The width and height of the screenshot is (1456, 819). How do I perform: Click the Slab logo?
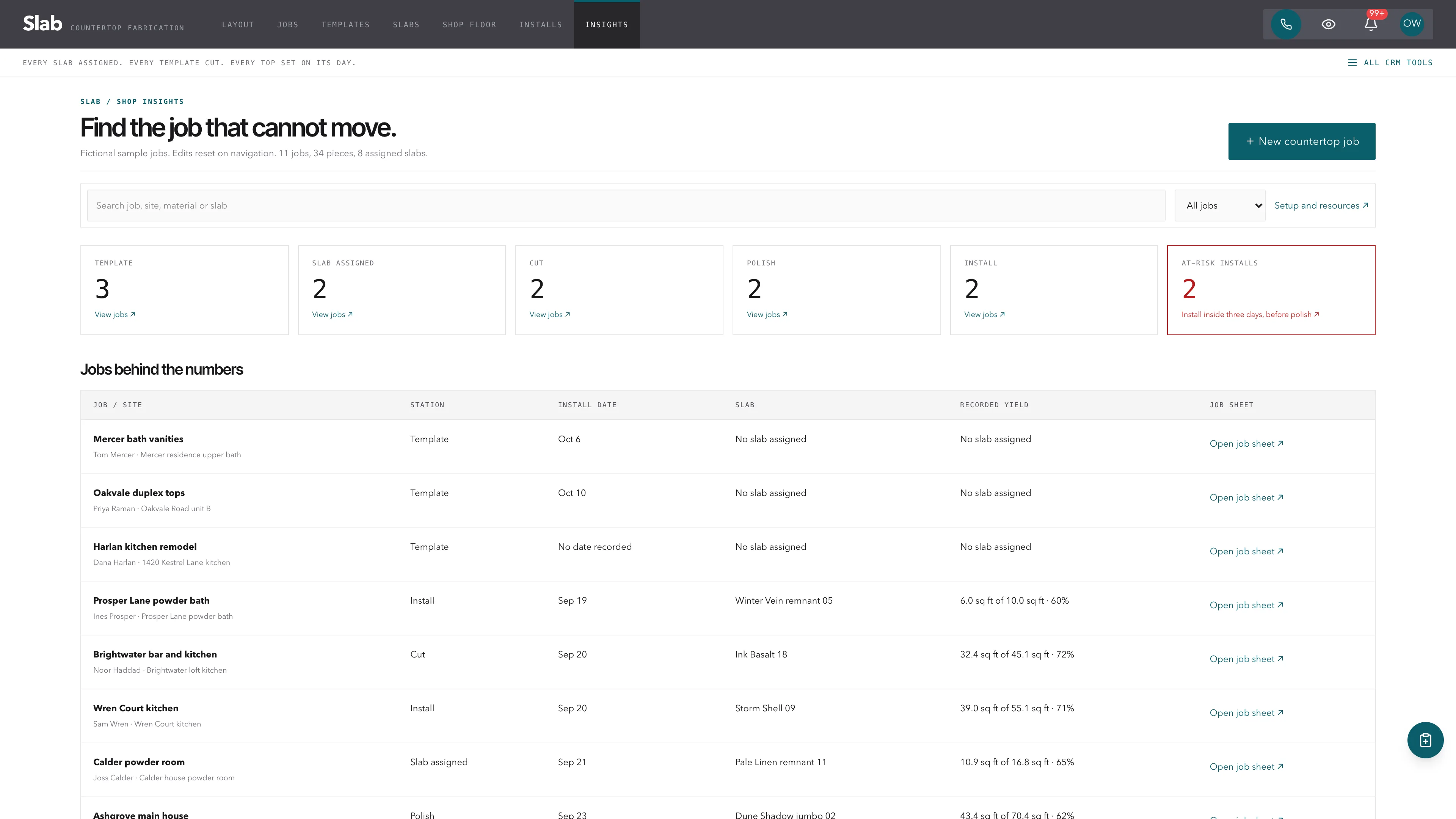click(42, 24)
